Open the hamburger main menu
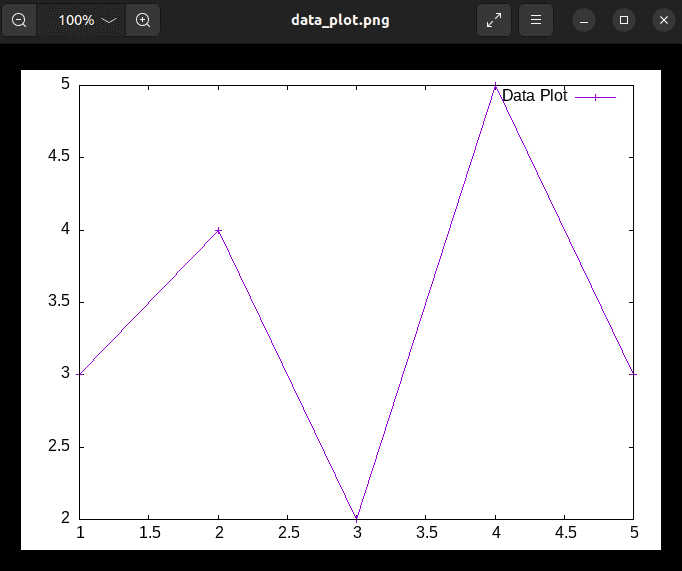Image resolution: width=682 pixels, height=571 pixels. [x=536, y=20]
